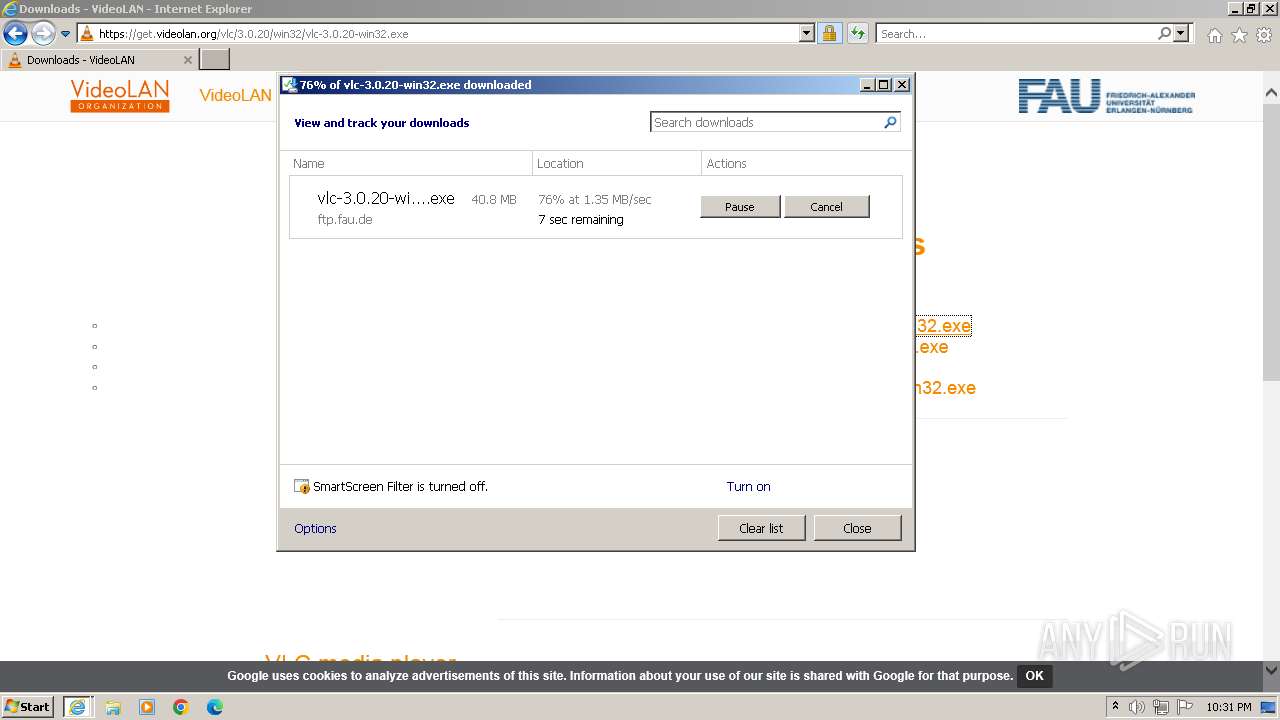Click the magnifier icon in Search downloads

coord(890,122)
